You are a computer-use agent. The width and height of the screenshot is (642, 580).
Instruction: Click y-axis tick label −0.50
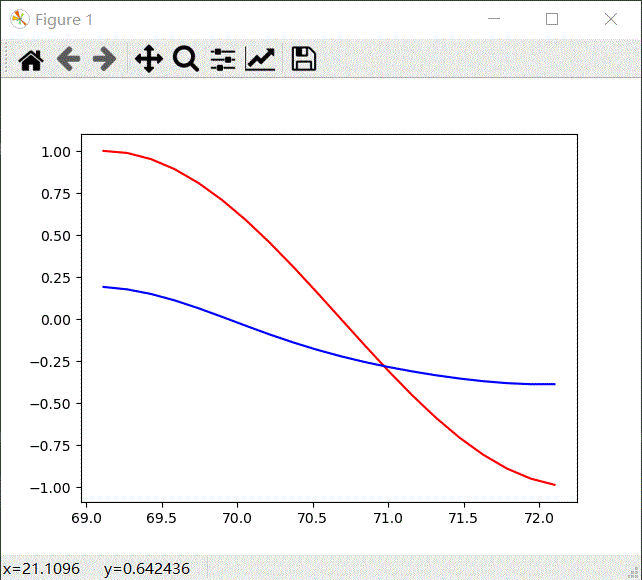50,404
